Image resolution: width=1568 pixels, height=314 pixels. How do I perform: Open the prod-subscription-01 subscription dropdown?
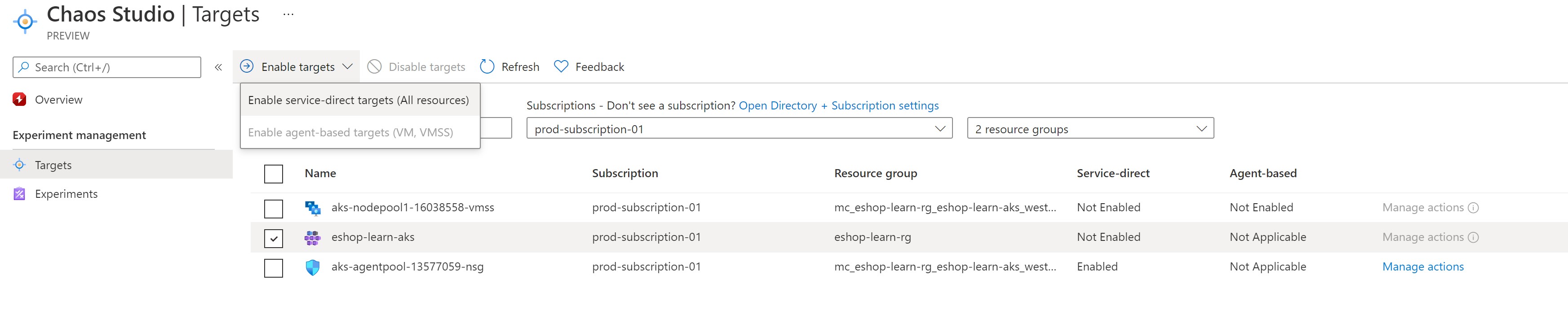(739, 128)
